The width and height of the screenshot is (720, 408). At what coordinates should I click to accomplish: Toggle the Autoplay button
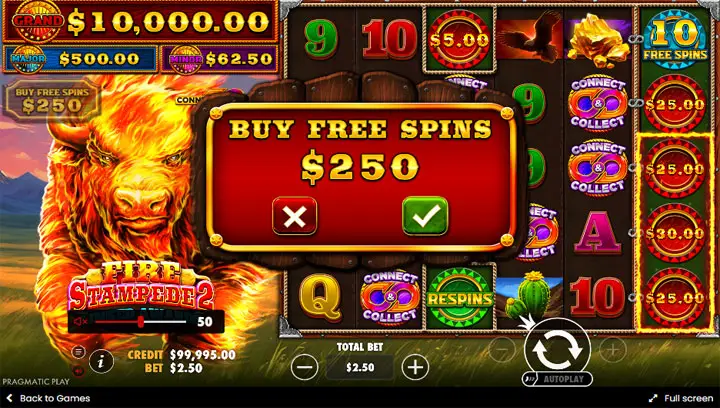pyautogui.click(x=557, y=379)
